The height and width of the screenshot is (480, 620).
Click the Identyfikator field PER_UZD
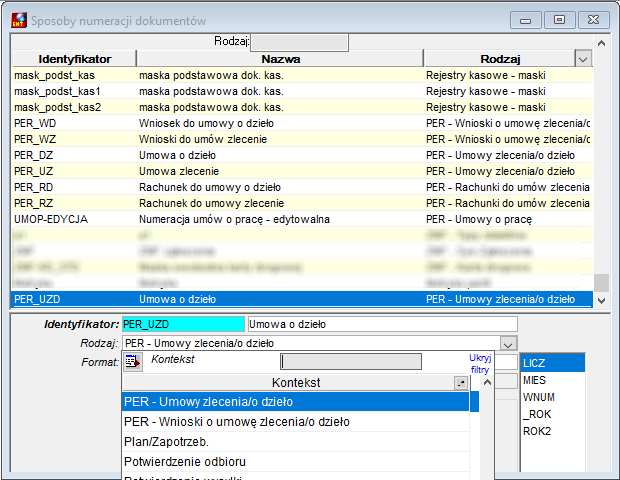pos(183,324)
